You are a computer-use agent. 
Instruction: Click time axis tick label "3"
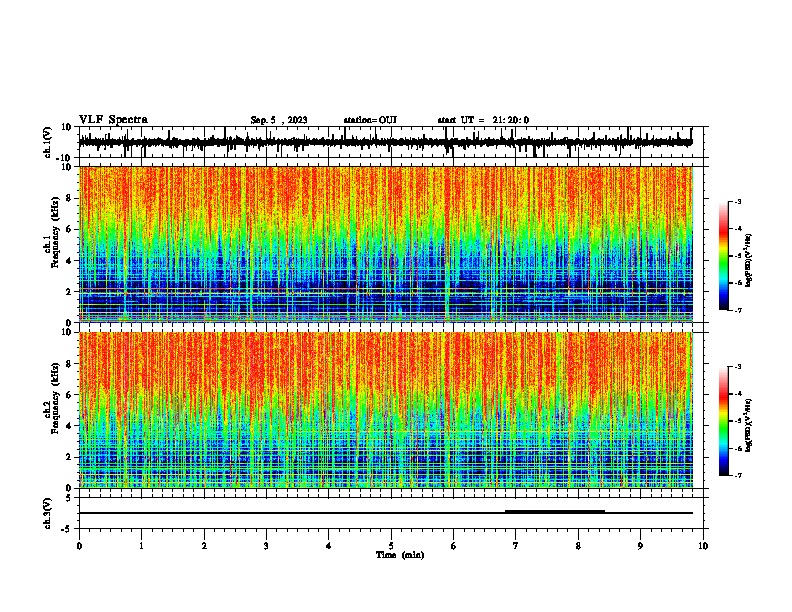pyautogui.click(x=266, y=546)
